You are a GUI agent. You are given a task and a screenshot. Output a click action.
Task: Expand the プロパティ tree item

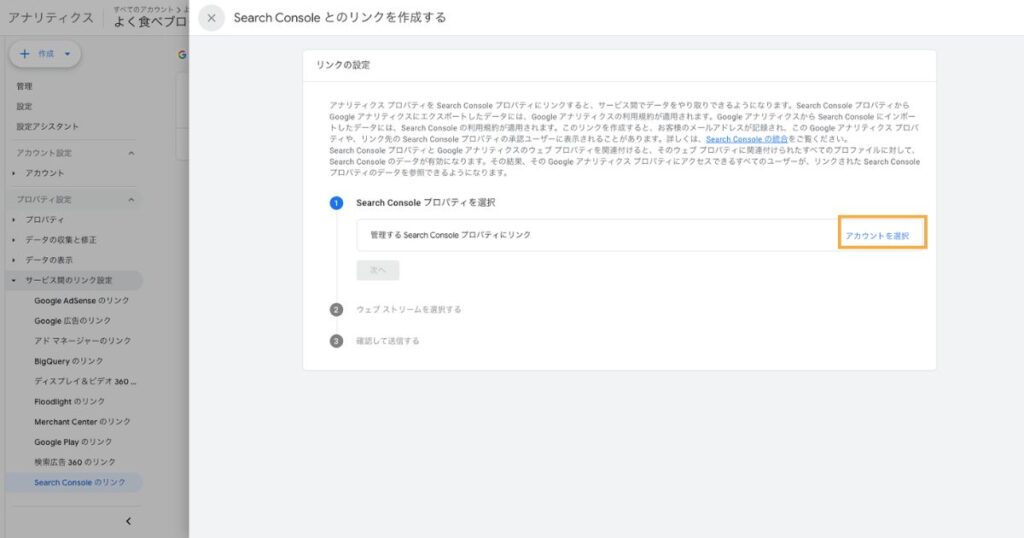14,219
